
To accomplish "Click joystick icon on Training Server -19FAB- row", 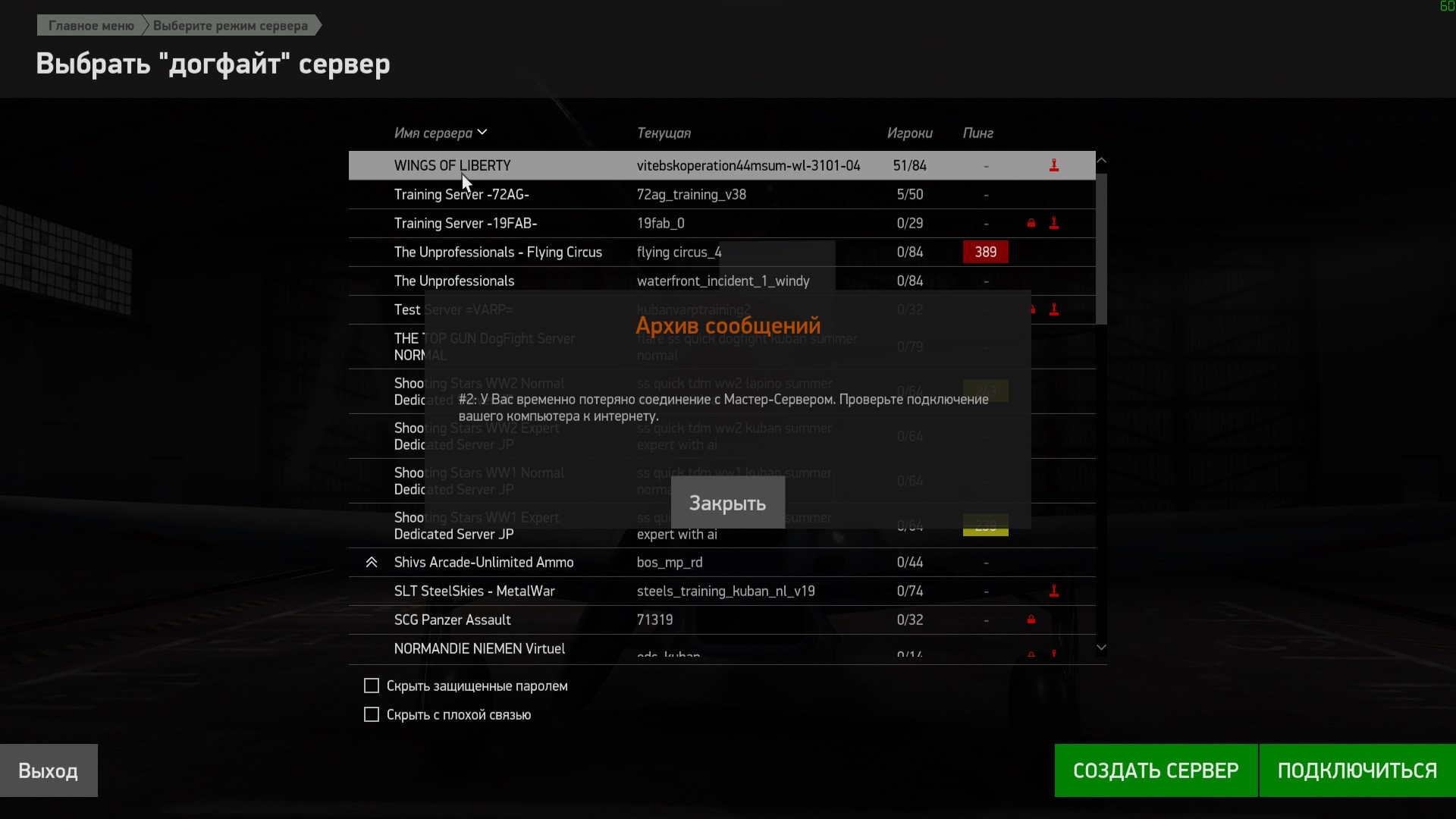I will tap(1054, 223).
